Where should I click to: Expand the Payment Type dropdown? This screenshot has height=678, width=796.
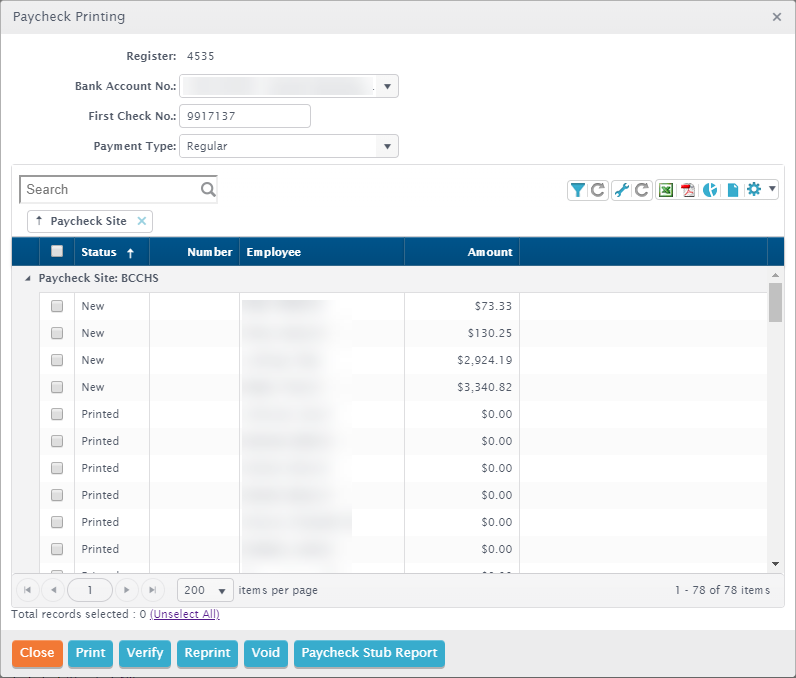point(387,146)
